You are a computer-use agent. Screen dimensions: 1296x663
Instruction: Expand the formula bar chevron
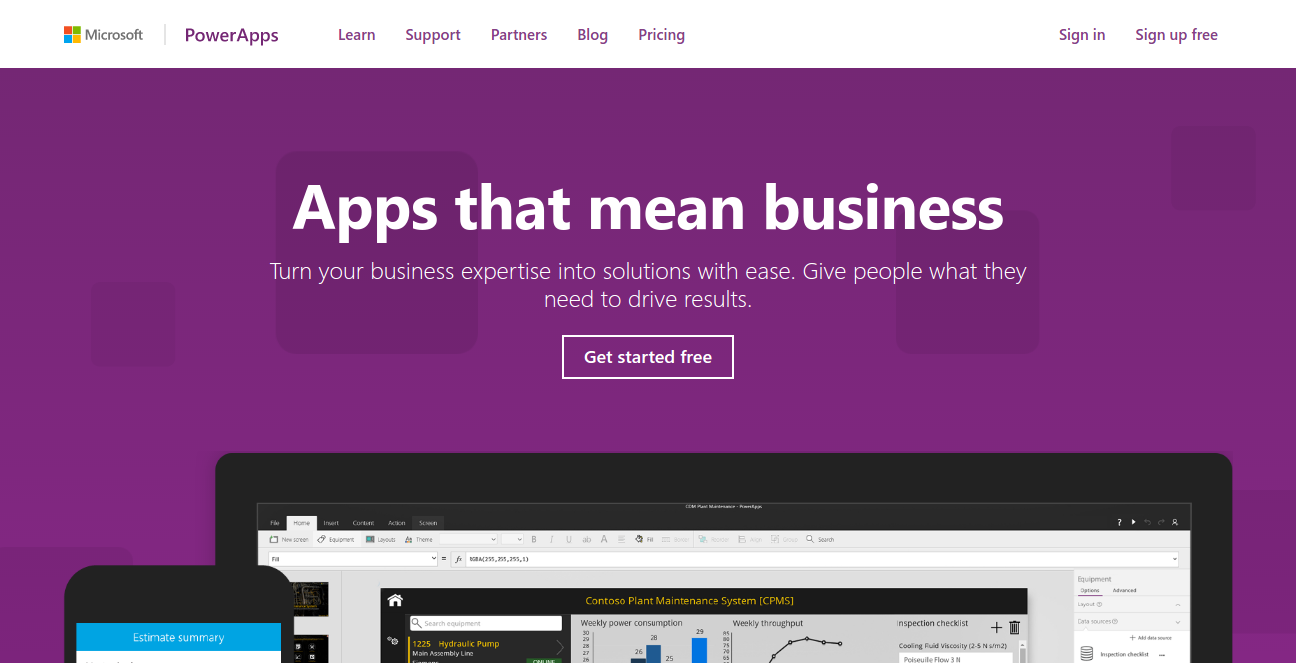tap(1175, 559)
